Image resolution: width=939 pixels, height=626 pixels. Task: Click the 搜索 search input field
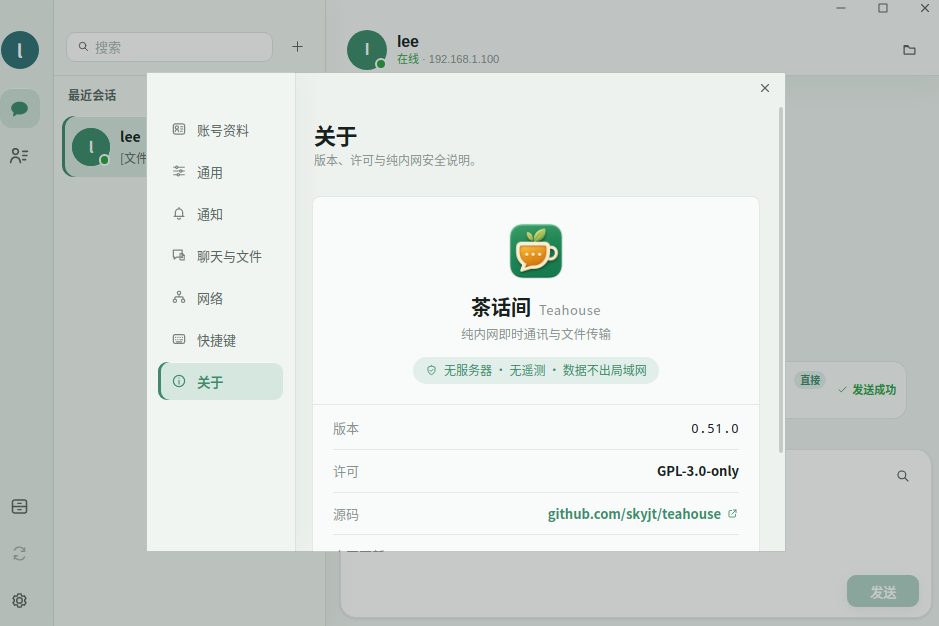[169, 47]
